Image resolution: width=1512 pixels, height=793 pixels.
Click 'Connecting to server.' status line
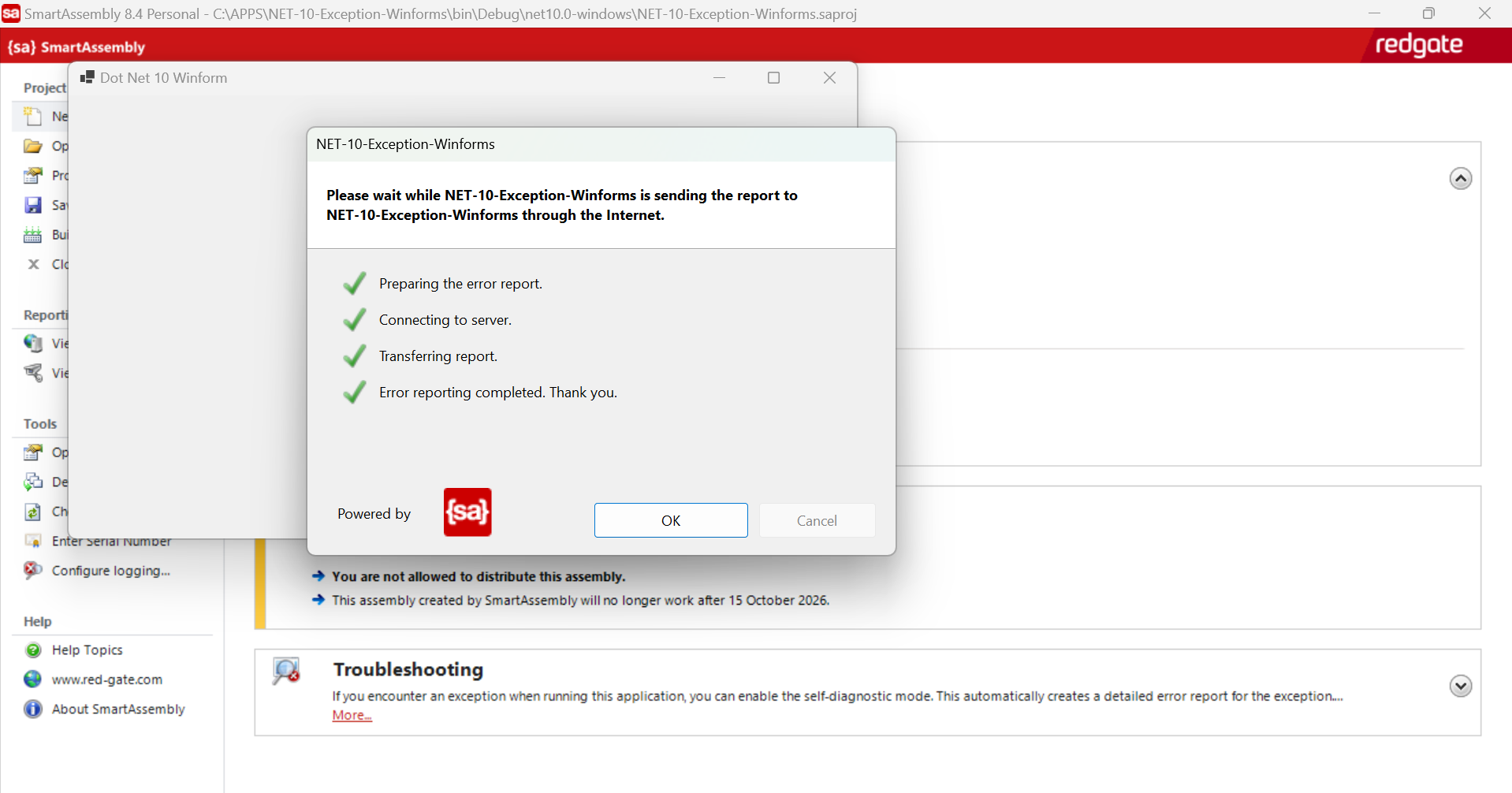(445, 320)
